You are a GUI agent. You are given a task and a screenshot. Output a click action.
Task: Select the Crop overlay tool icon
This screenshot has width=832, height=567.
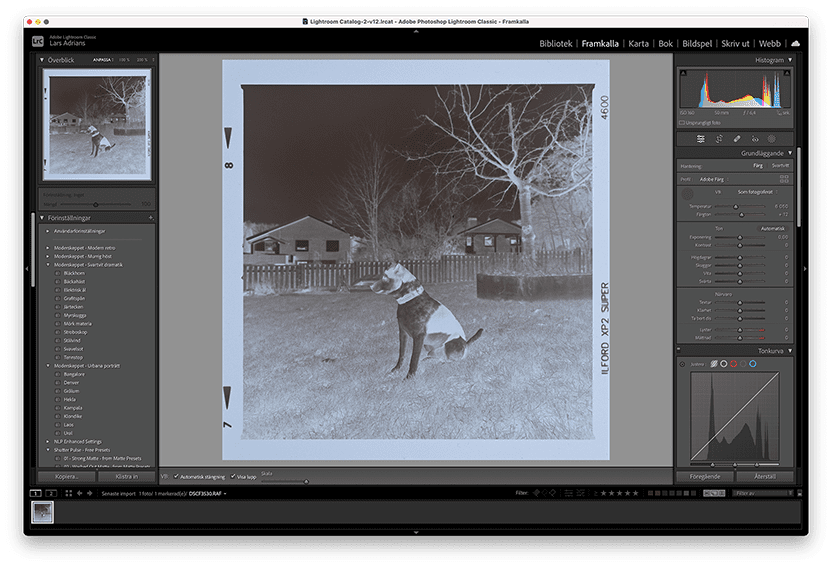719,139
